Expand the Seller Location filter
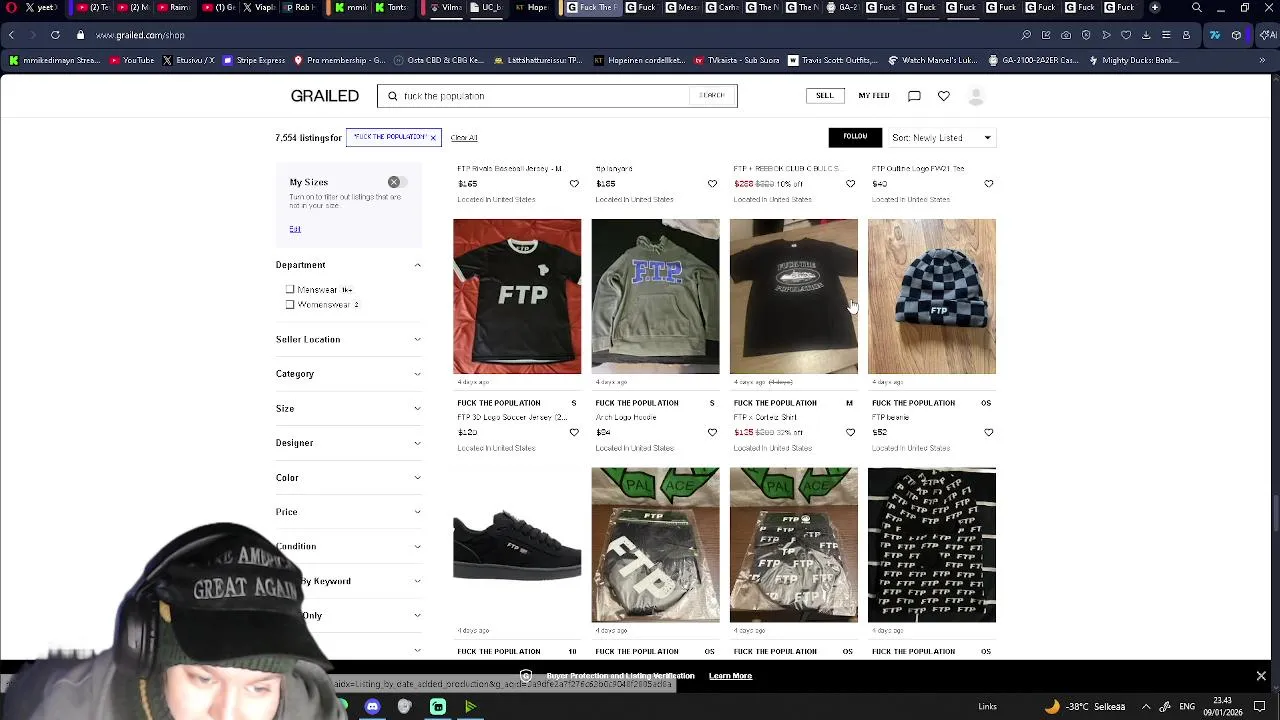This screenshot has height=720, width=1280. (348, 339)
